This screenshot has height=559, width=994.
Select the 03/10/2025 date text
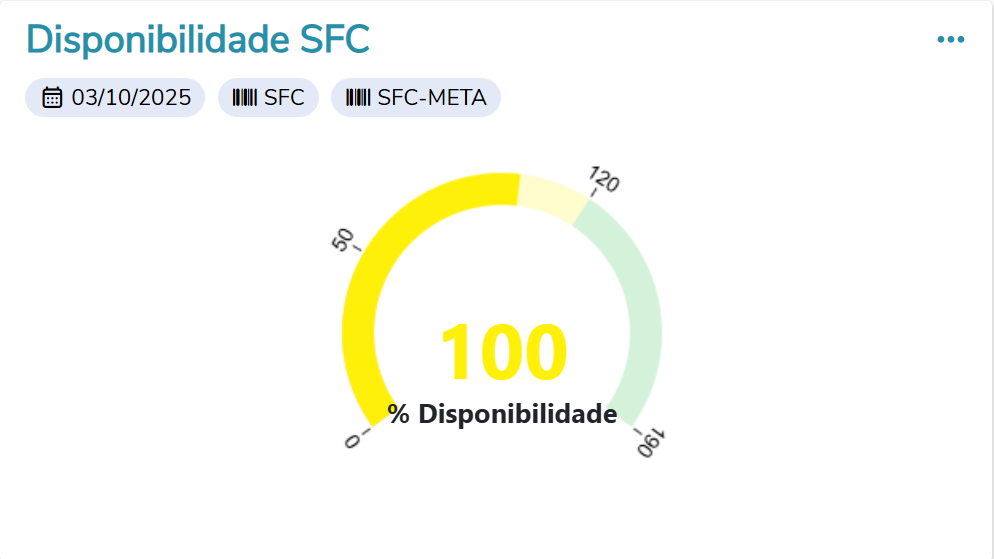(131, 98)
